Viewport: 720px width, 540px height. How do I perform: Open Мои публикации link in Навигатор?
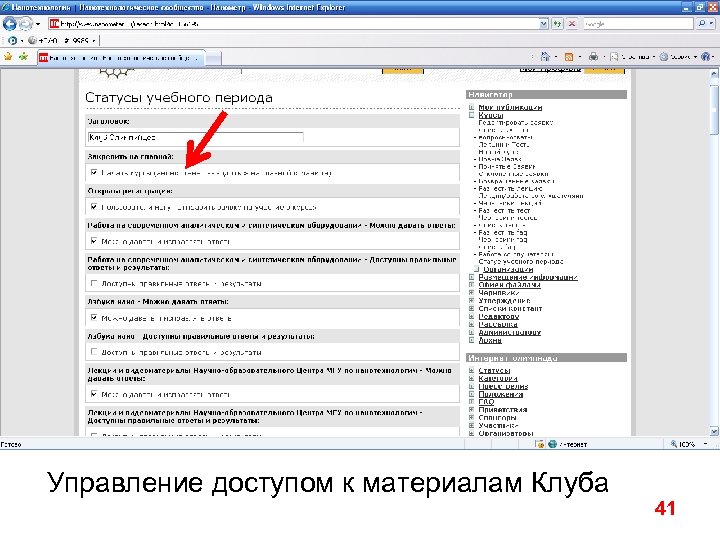pos(510,107)
